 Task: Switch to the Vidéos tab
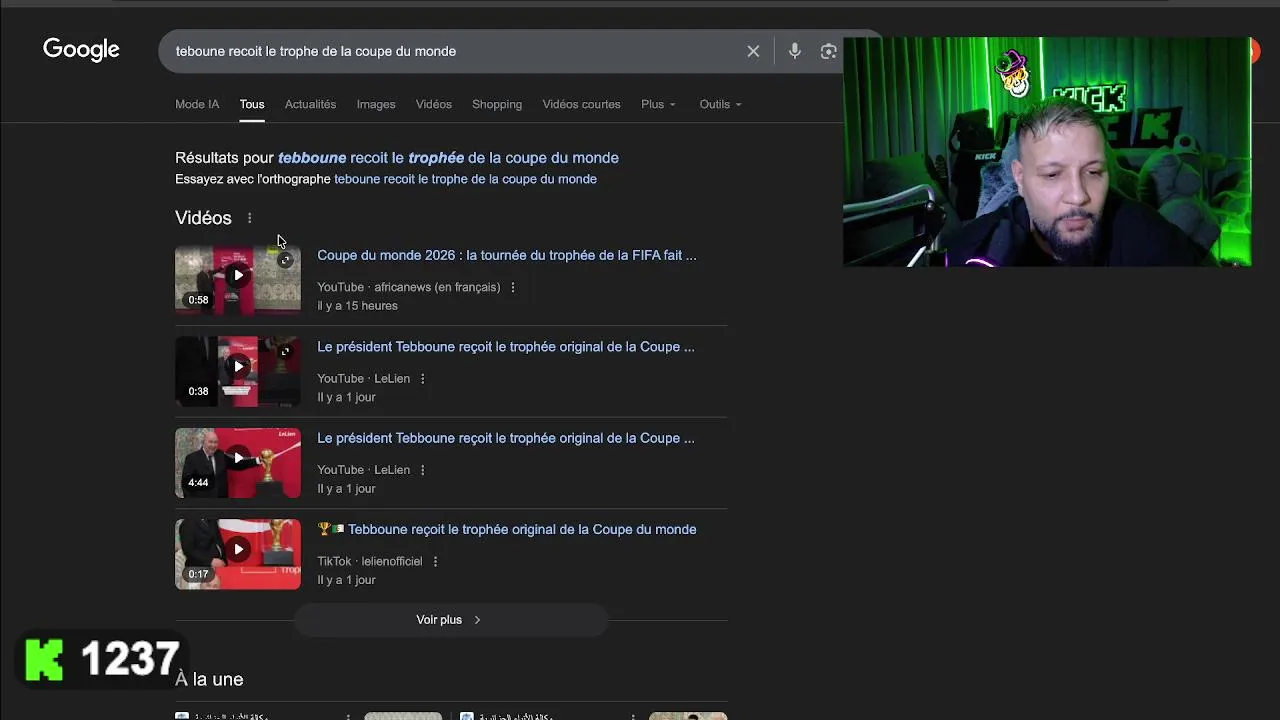pos(434,104)
